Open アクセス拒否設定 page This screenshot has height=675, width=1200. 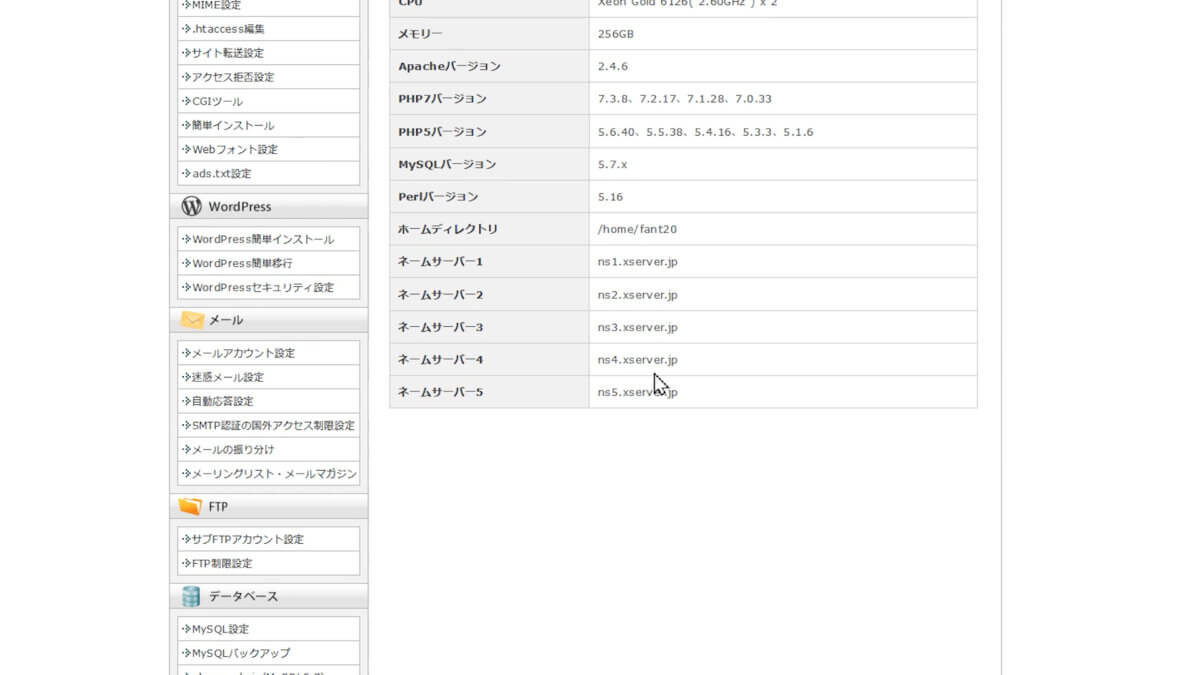point(233,77)
